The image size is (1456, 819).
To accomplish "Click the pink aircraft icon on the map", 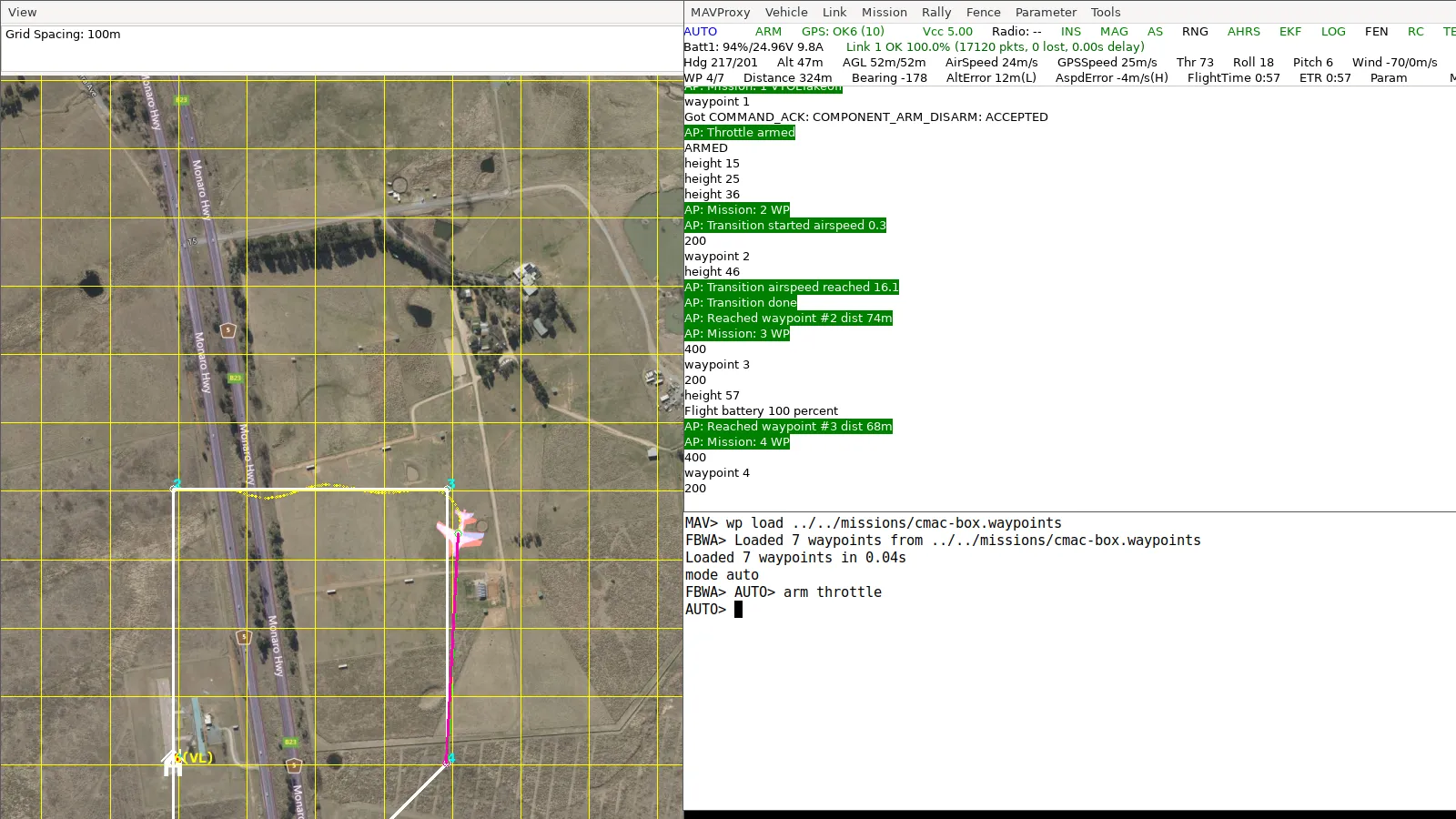I will [x=460, y=532].
